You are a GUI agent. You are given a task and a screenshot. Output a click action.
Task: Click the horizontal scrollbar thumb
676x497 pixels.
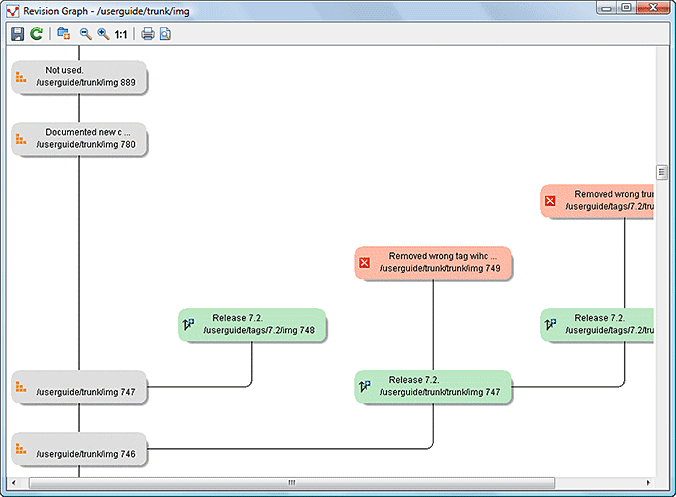pos(292,483)
